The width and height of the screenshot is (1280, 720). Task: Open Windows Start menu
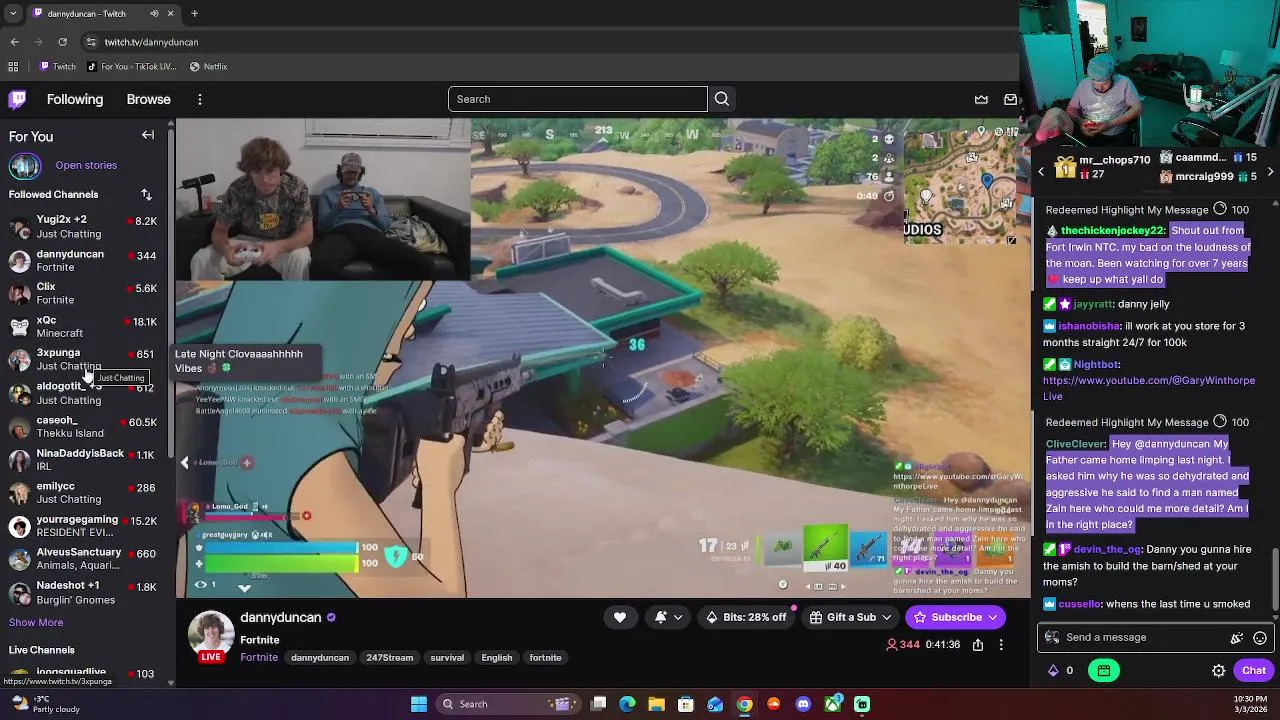click(x=419, y=704)
